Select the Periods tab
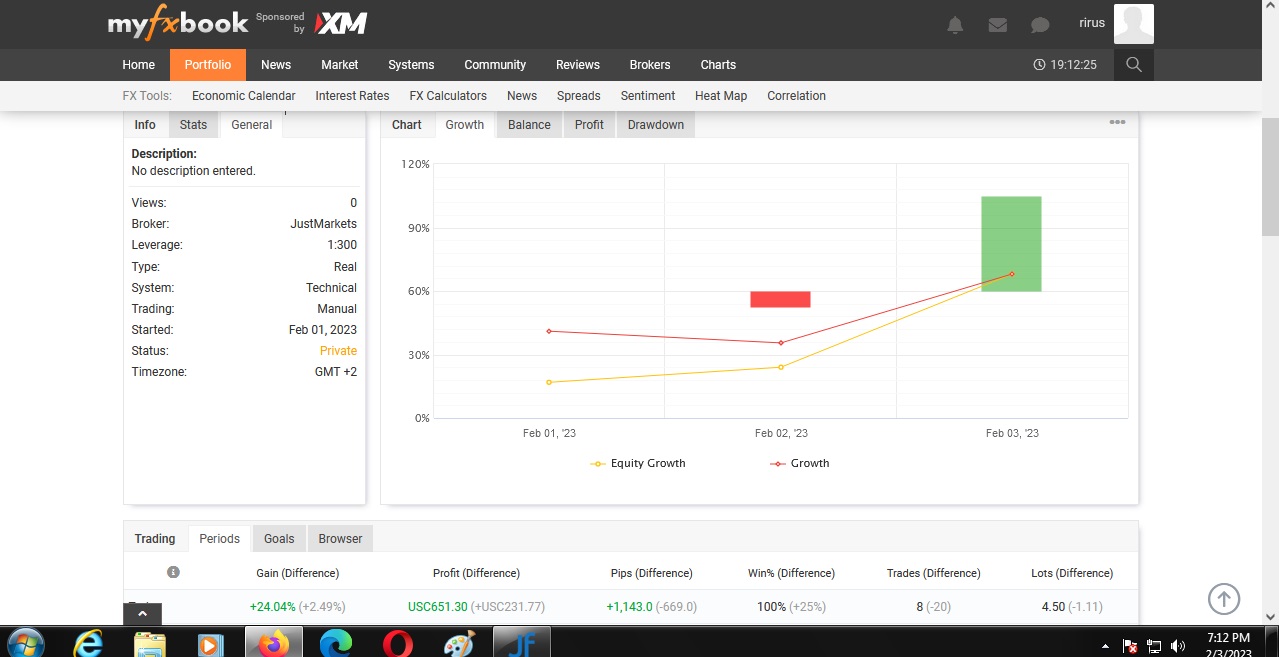 [x=220, y=538]
